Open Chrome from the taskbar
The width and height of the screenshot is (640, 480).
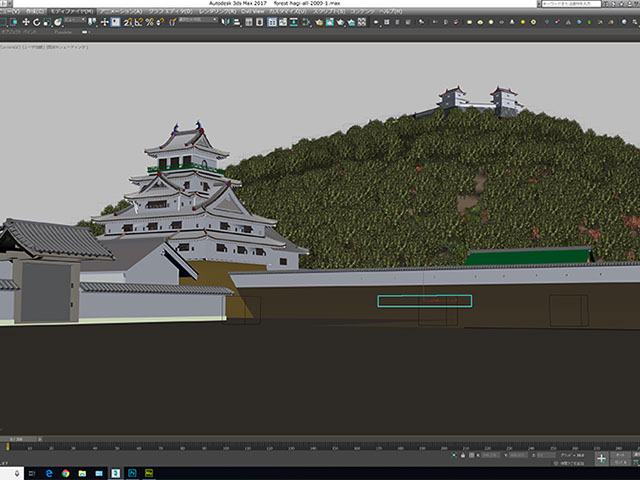point(65,472)
